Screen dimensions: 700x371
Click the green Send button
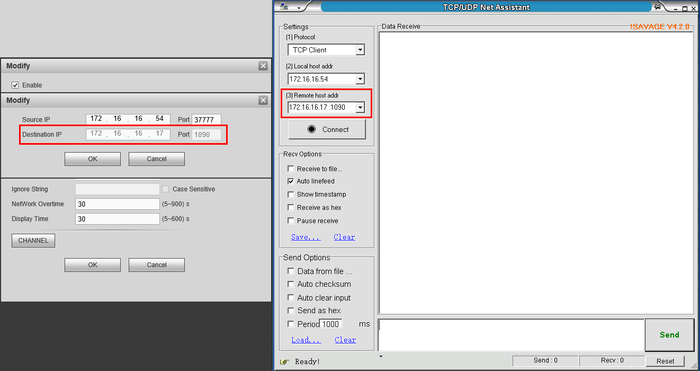[669, 335]
